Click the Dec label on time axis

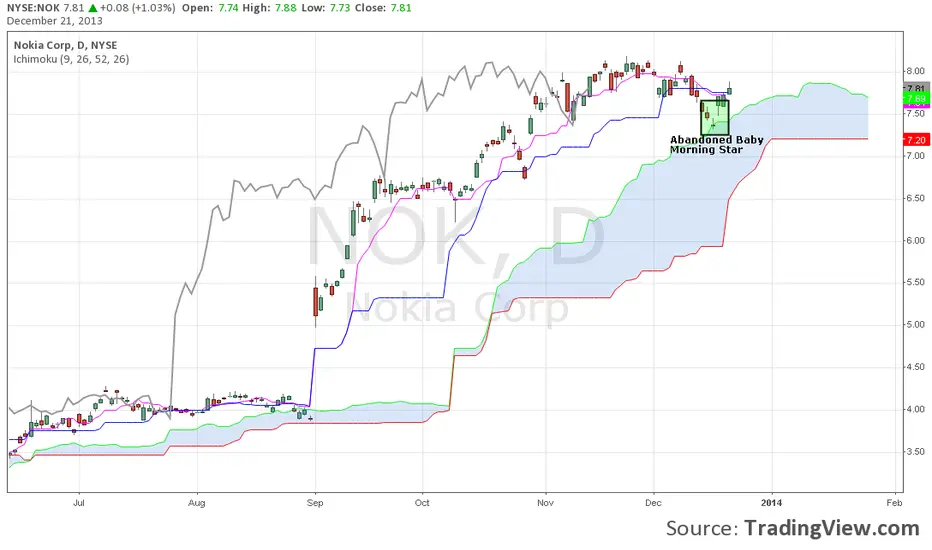coord(653,503)
